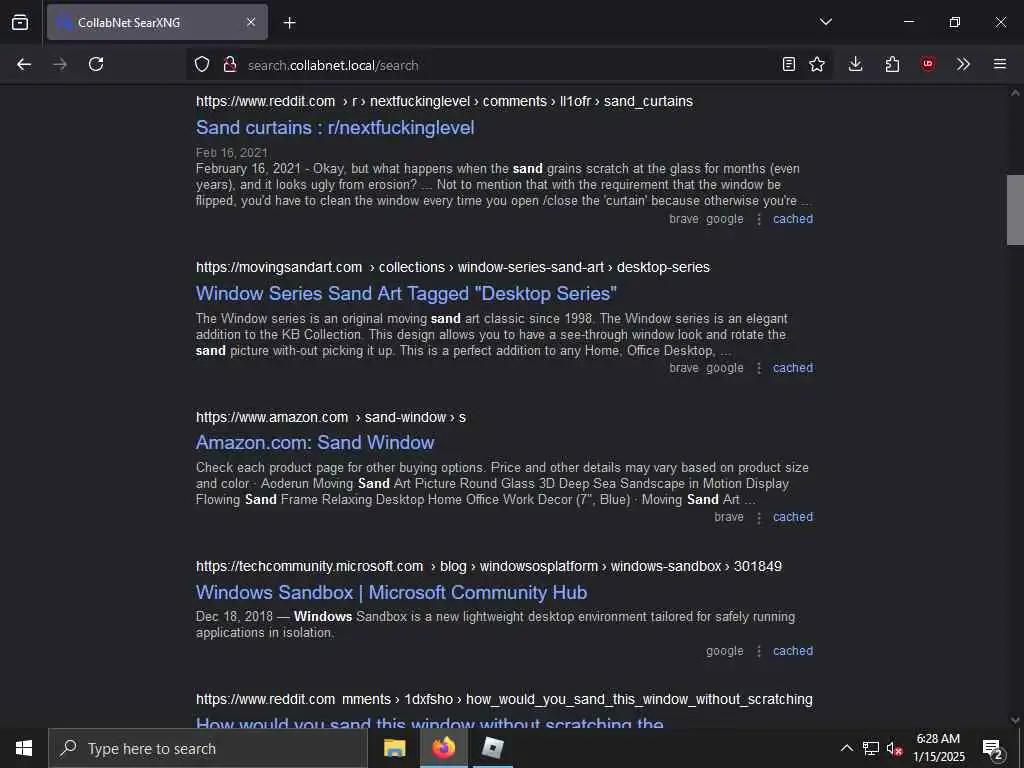
Task: Open cached copy of Amazon result
Action: click(793, 517)
